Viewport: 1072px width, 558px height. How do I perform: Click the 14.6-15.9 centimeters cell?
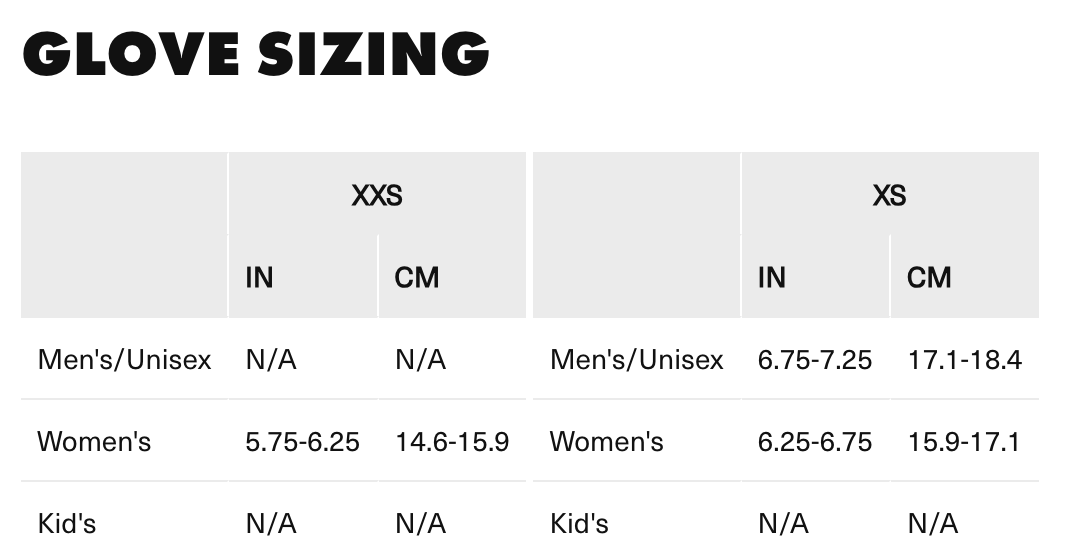[x=452, y=442]
